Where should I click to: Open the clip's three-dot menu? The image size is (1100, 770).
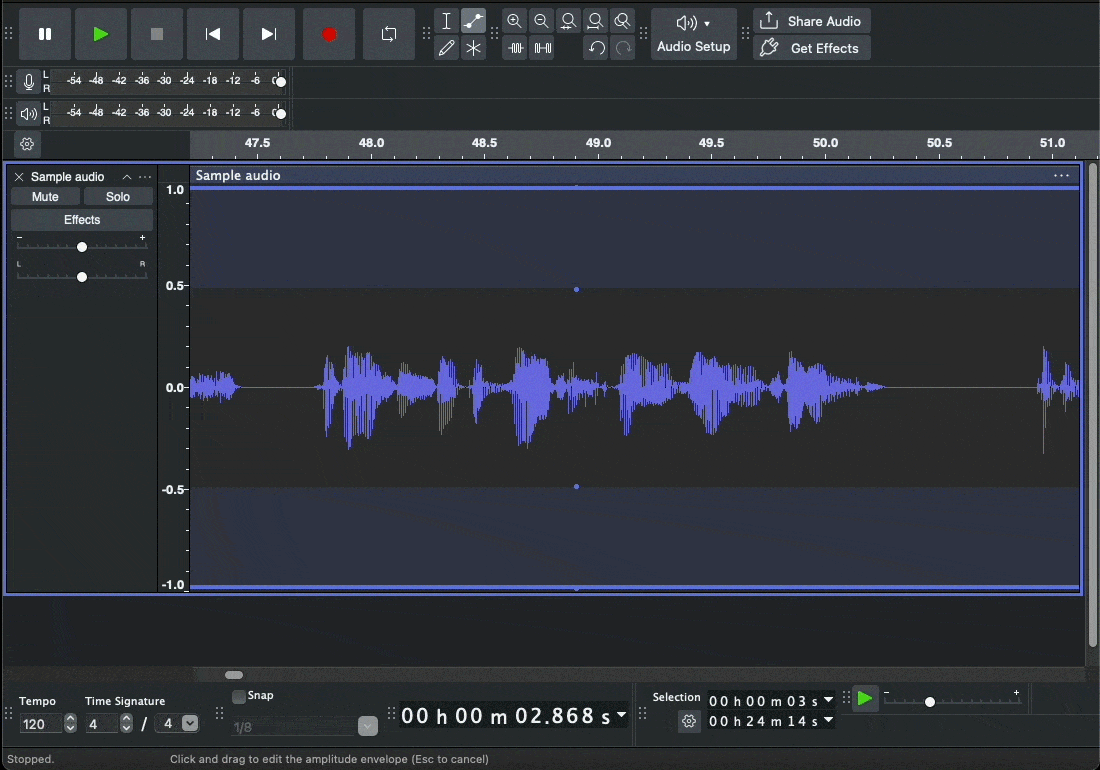(1061, 175)
